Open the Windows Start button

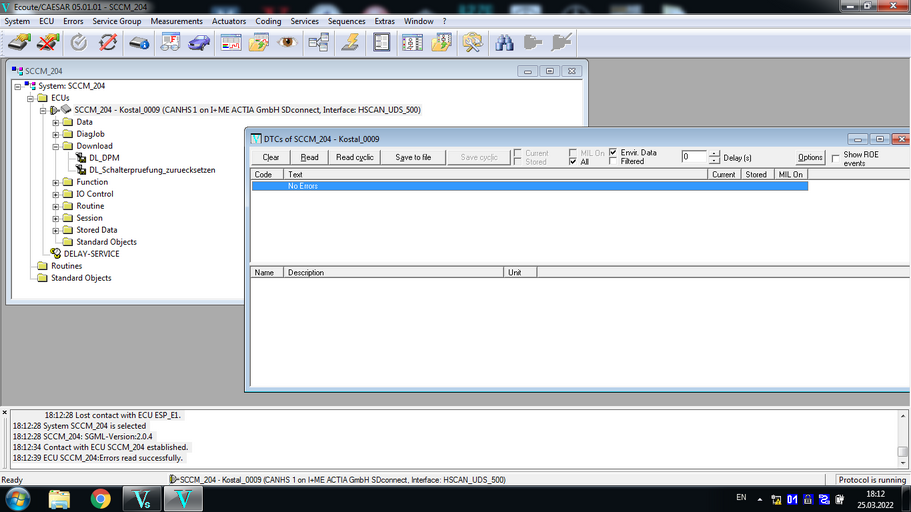tap(18, 499)
